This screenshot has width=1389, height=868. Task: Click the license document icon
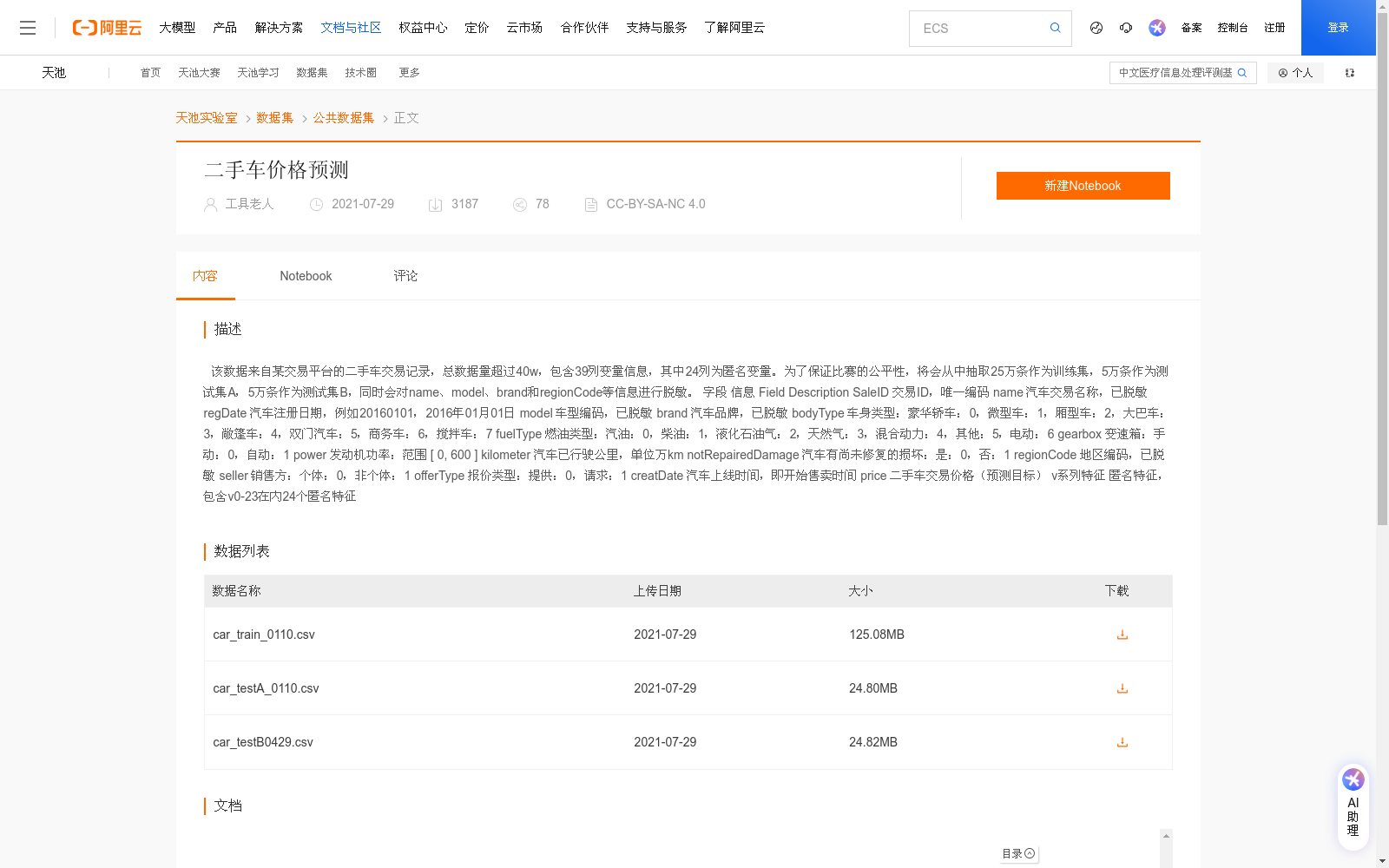click(591, 205)
